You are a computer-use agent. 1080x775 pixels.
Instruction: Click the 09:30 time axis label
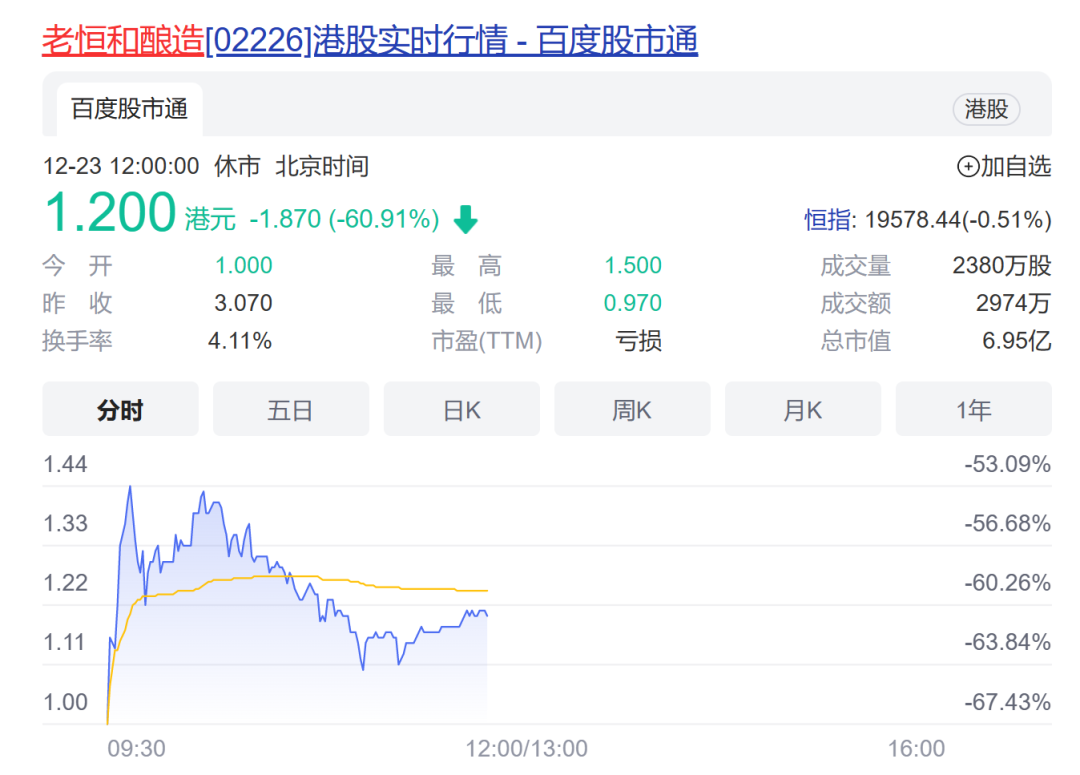coord(136,748)
